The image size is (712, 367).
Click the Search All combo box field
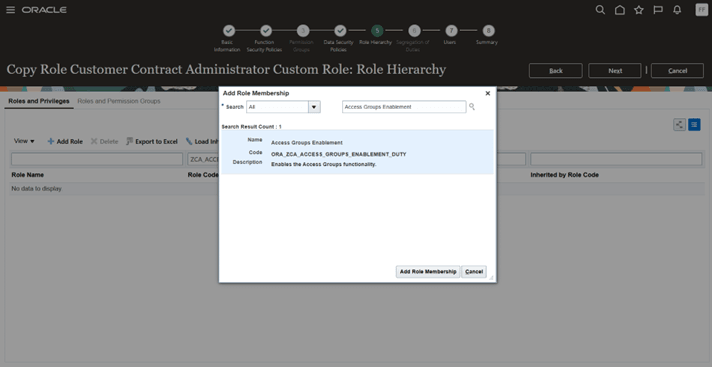[x=277, y=107]
